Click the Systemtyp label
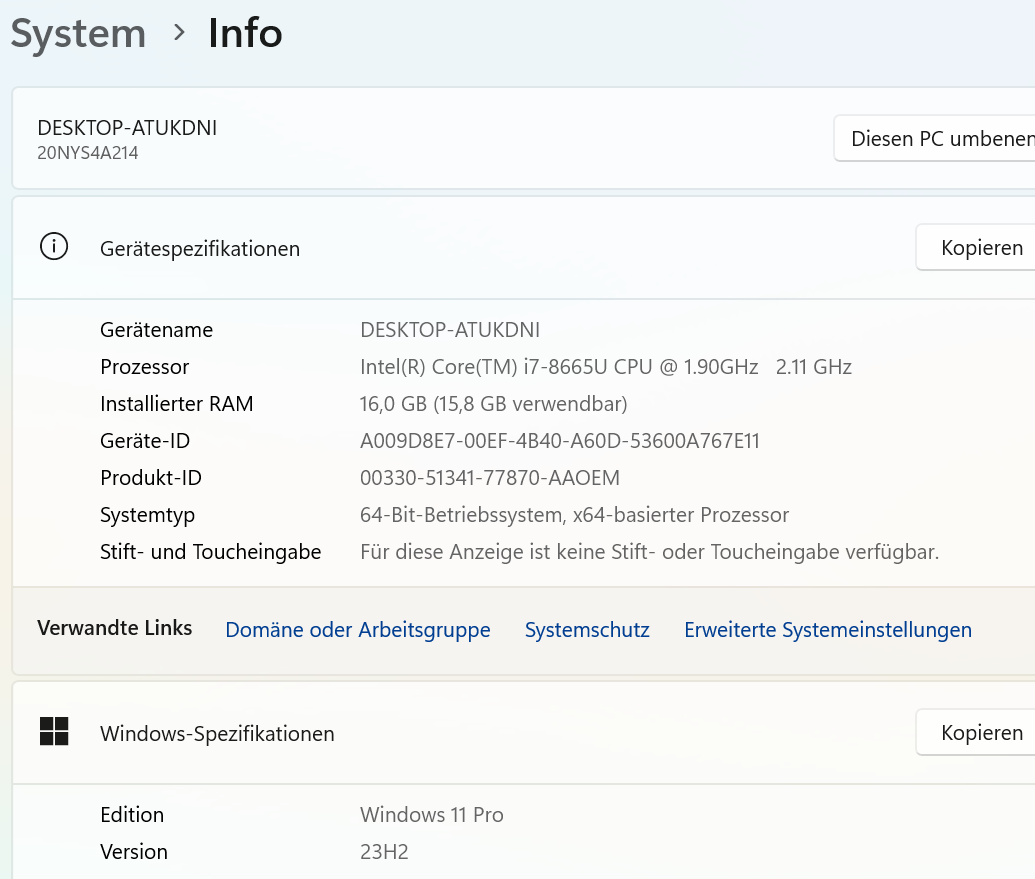1035x879 pixels. pos(147,515)
